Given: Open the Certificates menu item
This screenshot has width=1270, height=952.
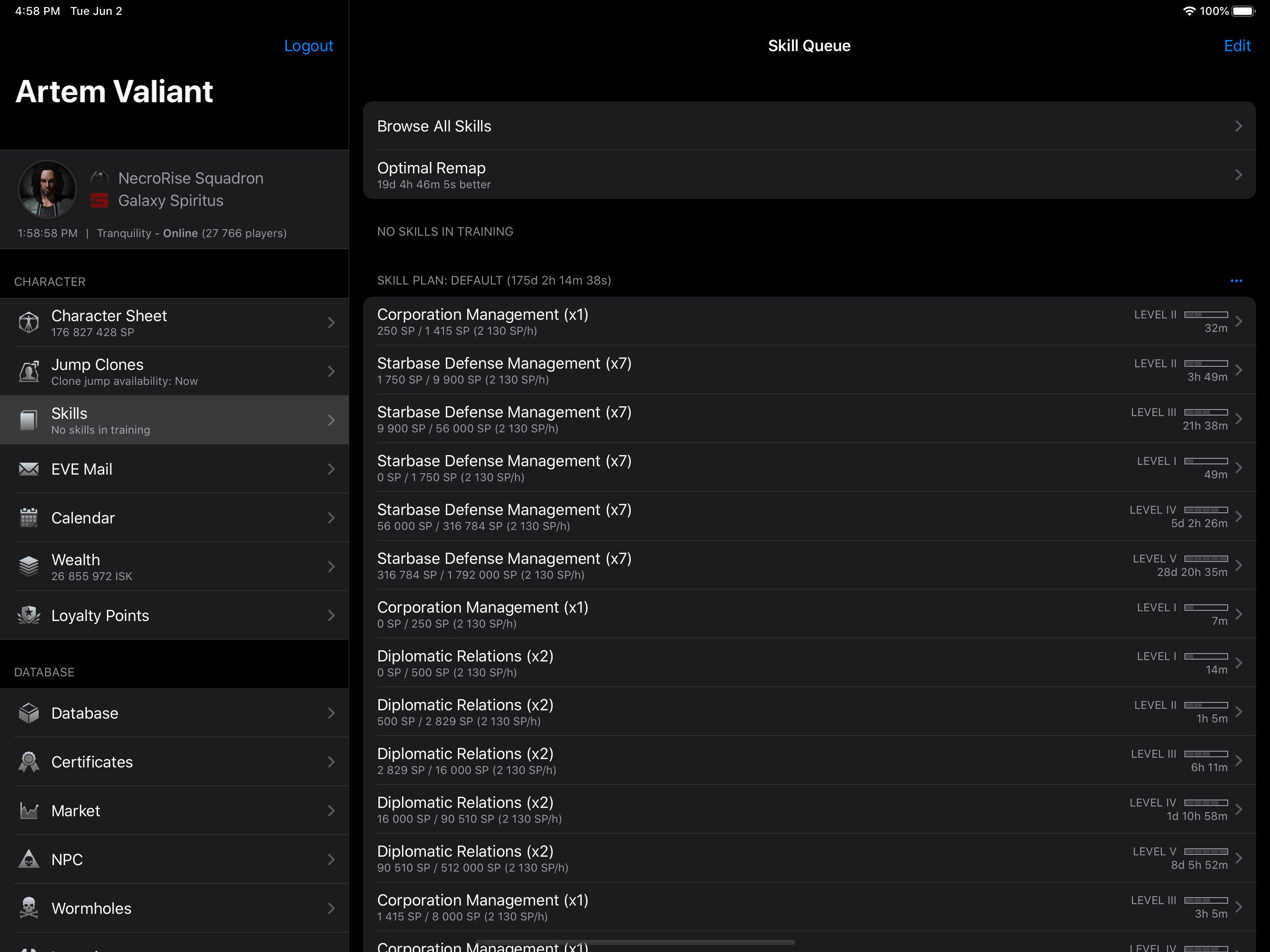Looking at the screenshot, I should click(x=174, y=761).
